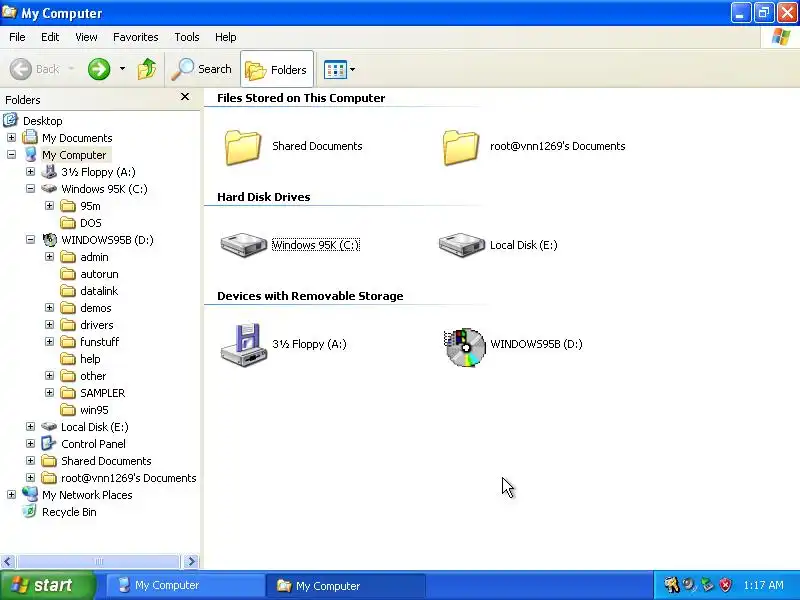Open the Edit menu
800x600 pixels.
pyautogui.click(x=50, y=37)
